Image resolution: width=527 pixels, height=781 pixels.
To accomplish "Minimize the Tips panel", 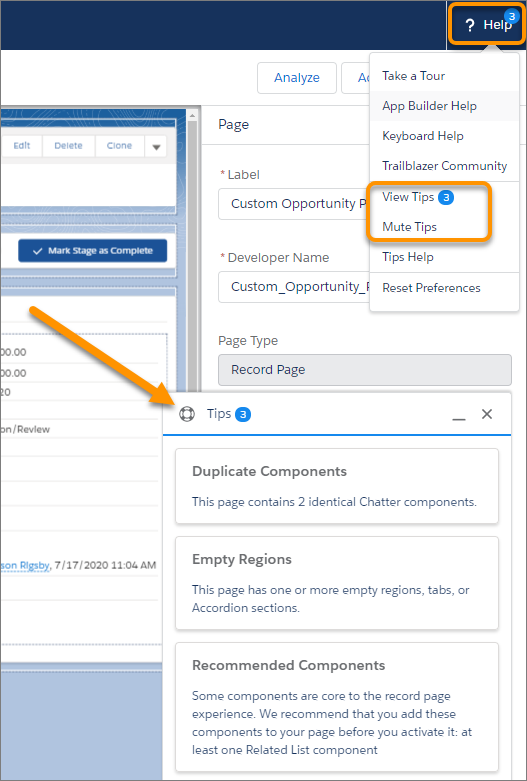I will coord(459,414).
